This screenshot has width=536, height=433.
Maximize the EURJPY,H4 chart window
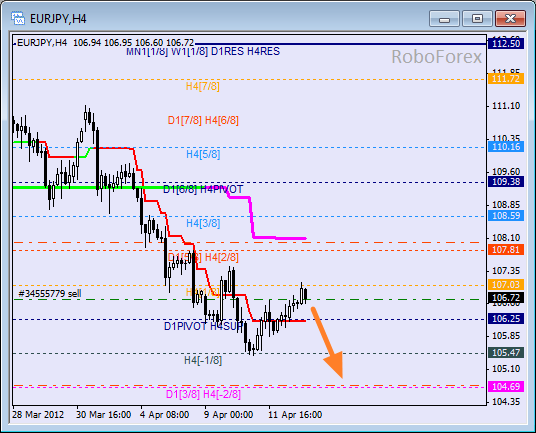[477, 18]
